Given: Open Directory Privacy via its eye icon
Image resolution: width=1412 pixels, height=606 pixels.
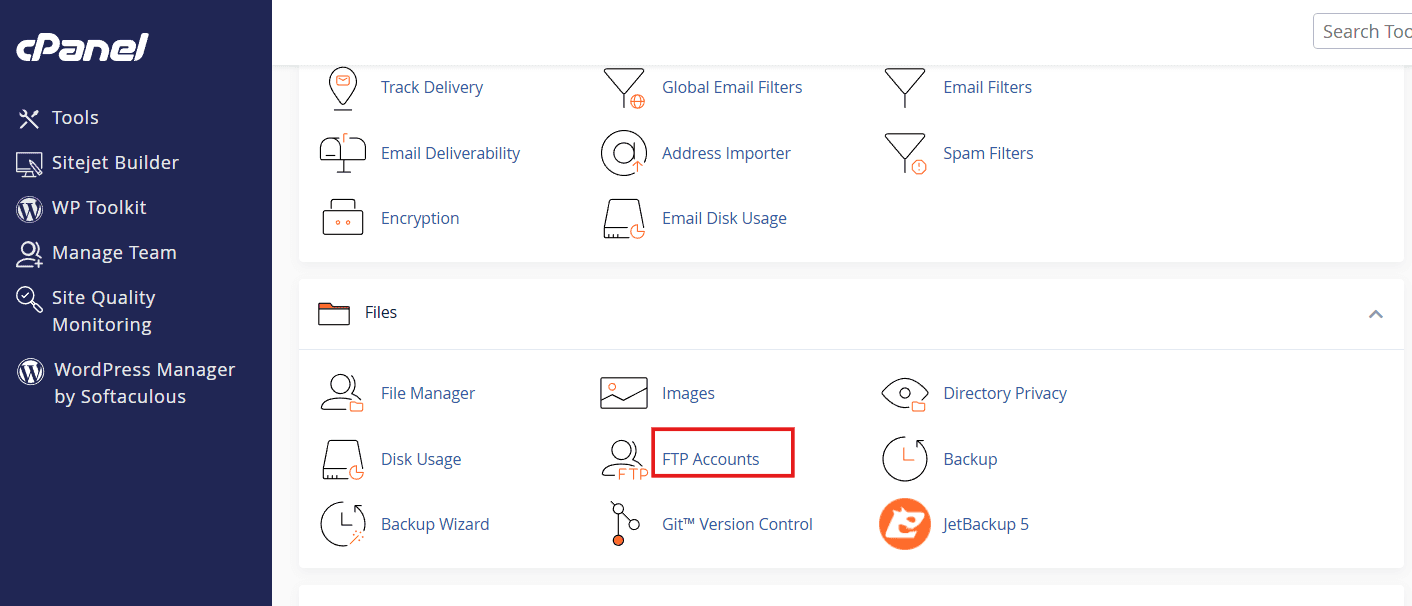Looking at the screenshot, I should click(904, 392).
